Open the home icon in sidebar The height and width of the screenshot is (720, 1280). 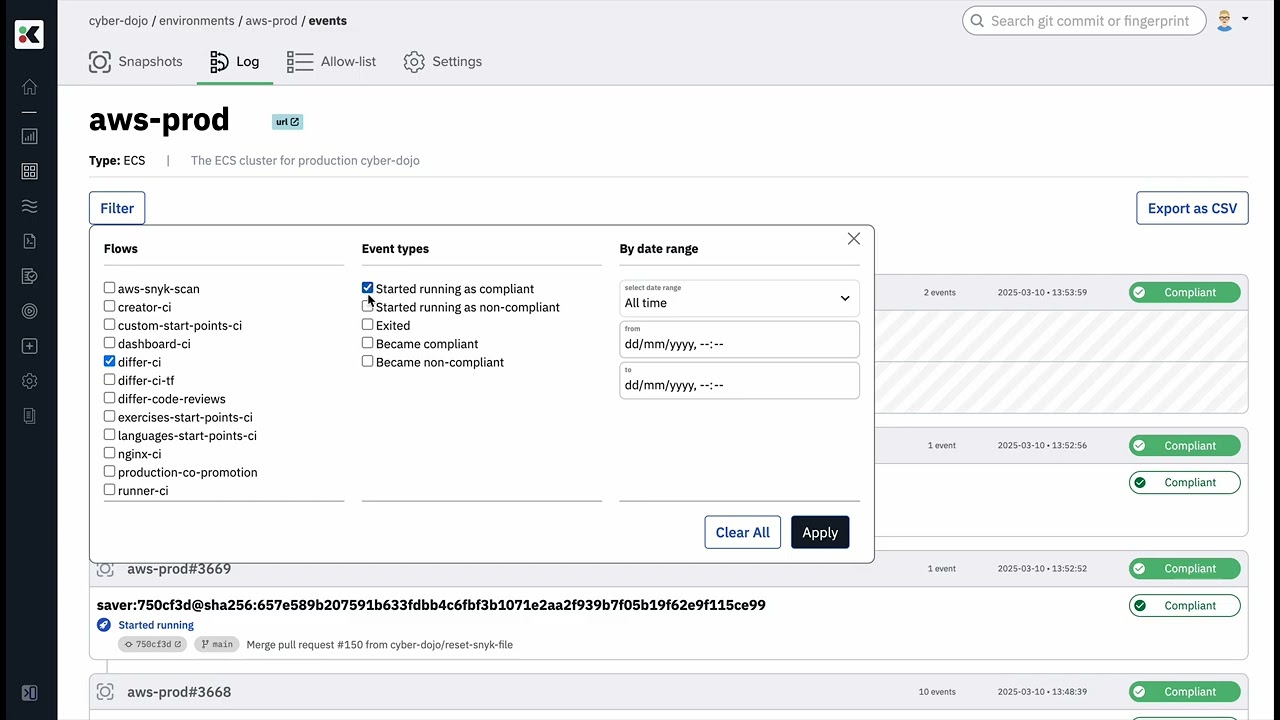29,87
